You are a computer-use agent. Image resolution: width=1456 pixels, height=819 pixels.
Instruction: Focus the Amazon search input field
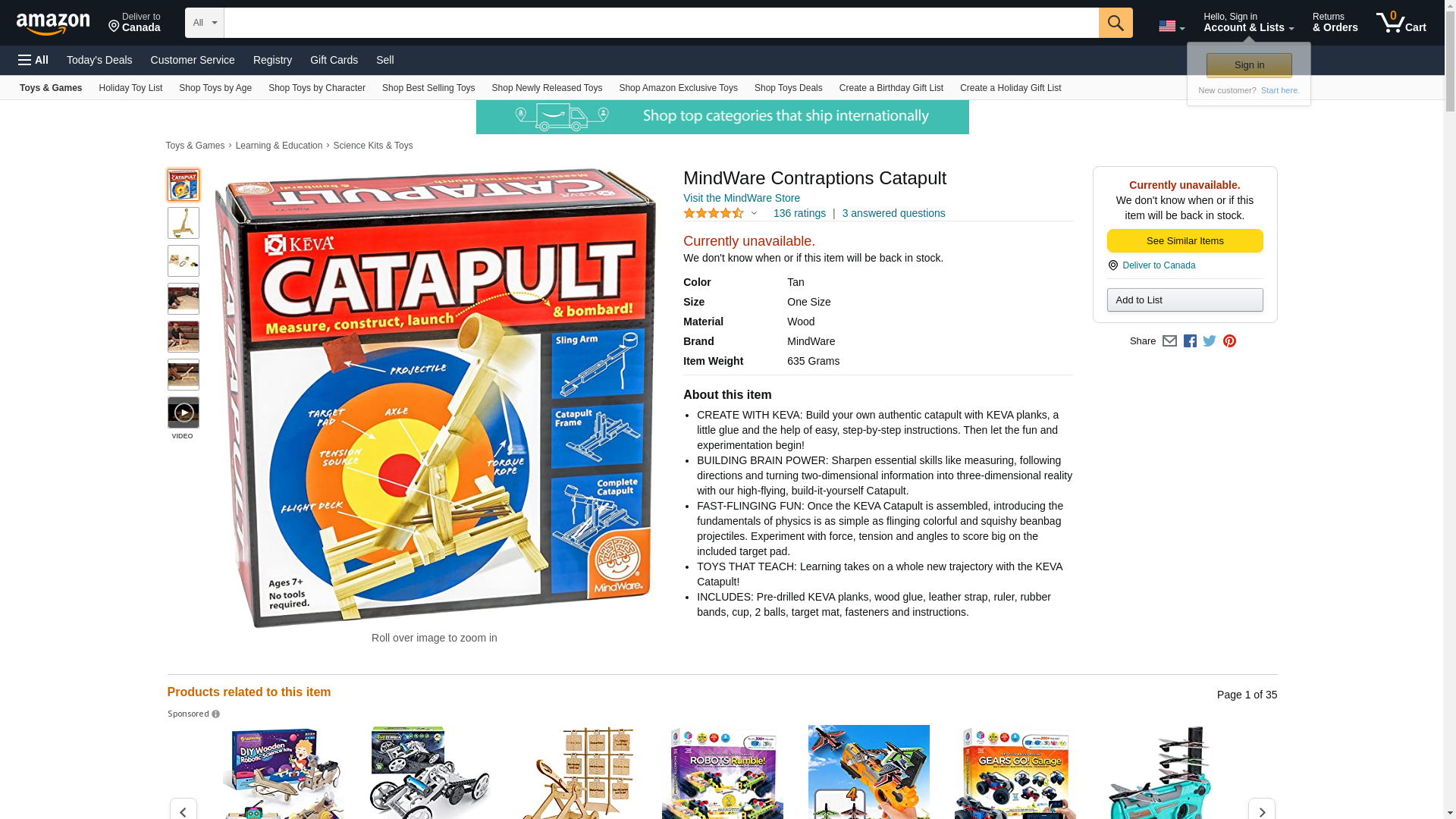tap(661, 23)
